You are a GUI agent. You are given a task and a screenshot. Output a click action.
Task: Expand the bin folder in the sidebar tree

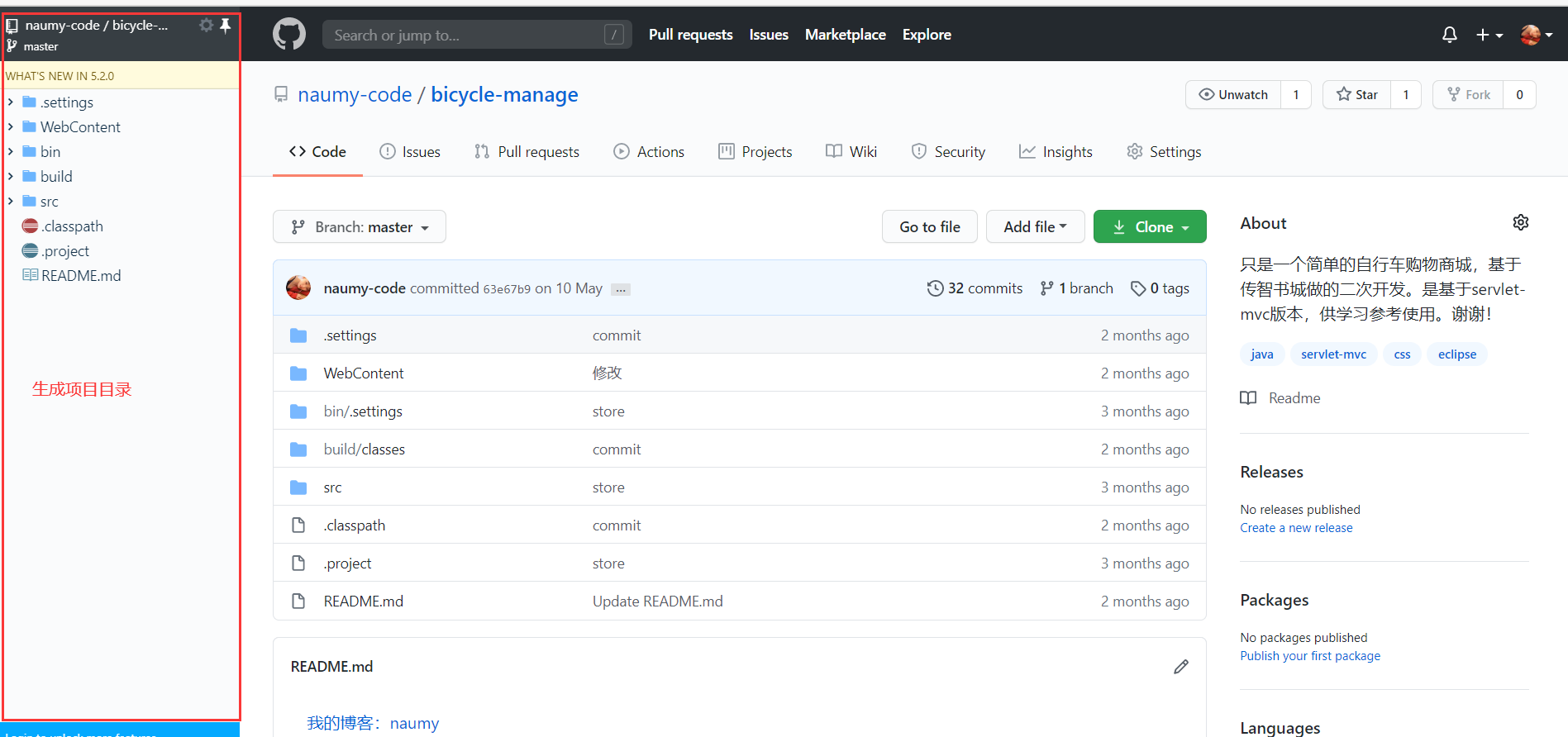[x=10, y=152]
